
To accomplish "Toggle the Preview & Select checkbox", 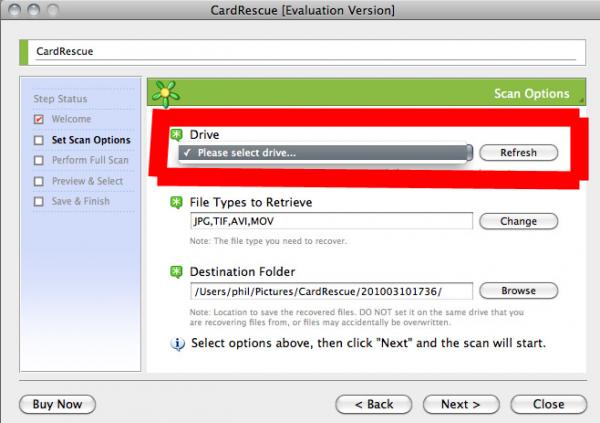I will (39, 181).
